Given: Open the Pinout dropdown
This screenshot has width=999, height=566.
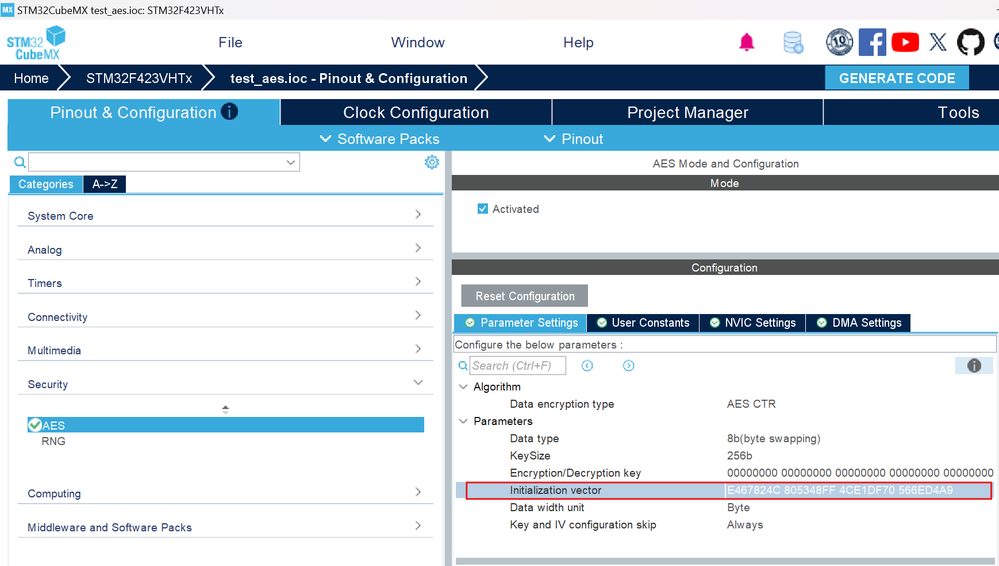Looking at the screenshot, I should (573, 139).
